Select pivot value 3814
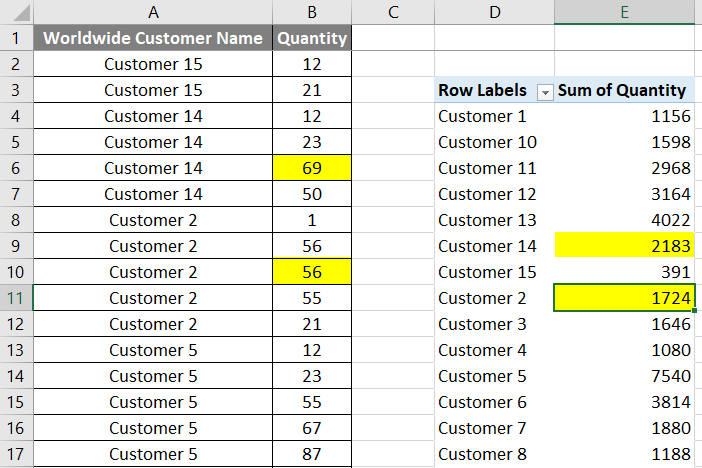The width and height of the screenshot is (702, 468). point(625,402)
